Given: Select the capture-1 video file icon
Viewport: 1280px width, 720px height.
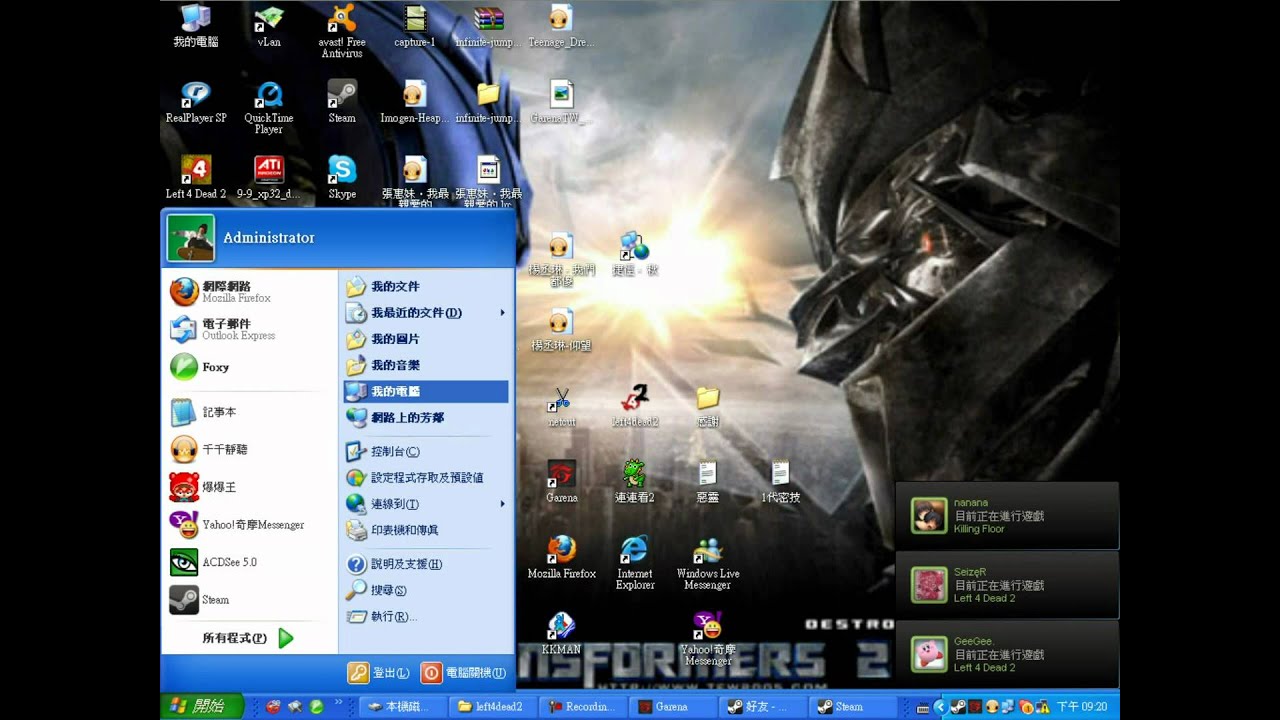Looking at the screenshot, I should pyautogui.click(x=415, y=27).
